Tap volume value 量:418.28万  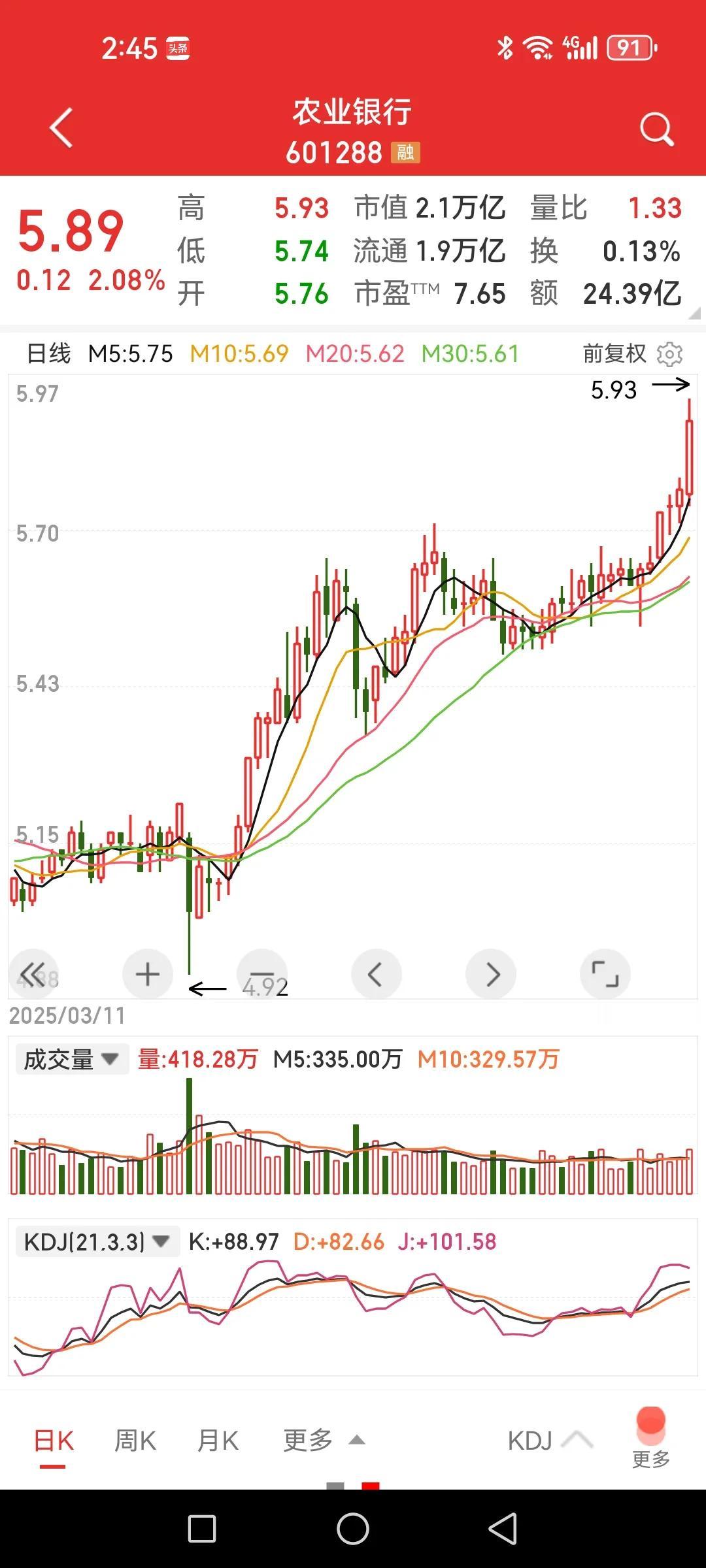click(x=198, y=1059)
